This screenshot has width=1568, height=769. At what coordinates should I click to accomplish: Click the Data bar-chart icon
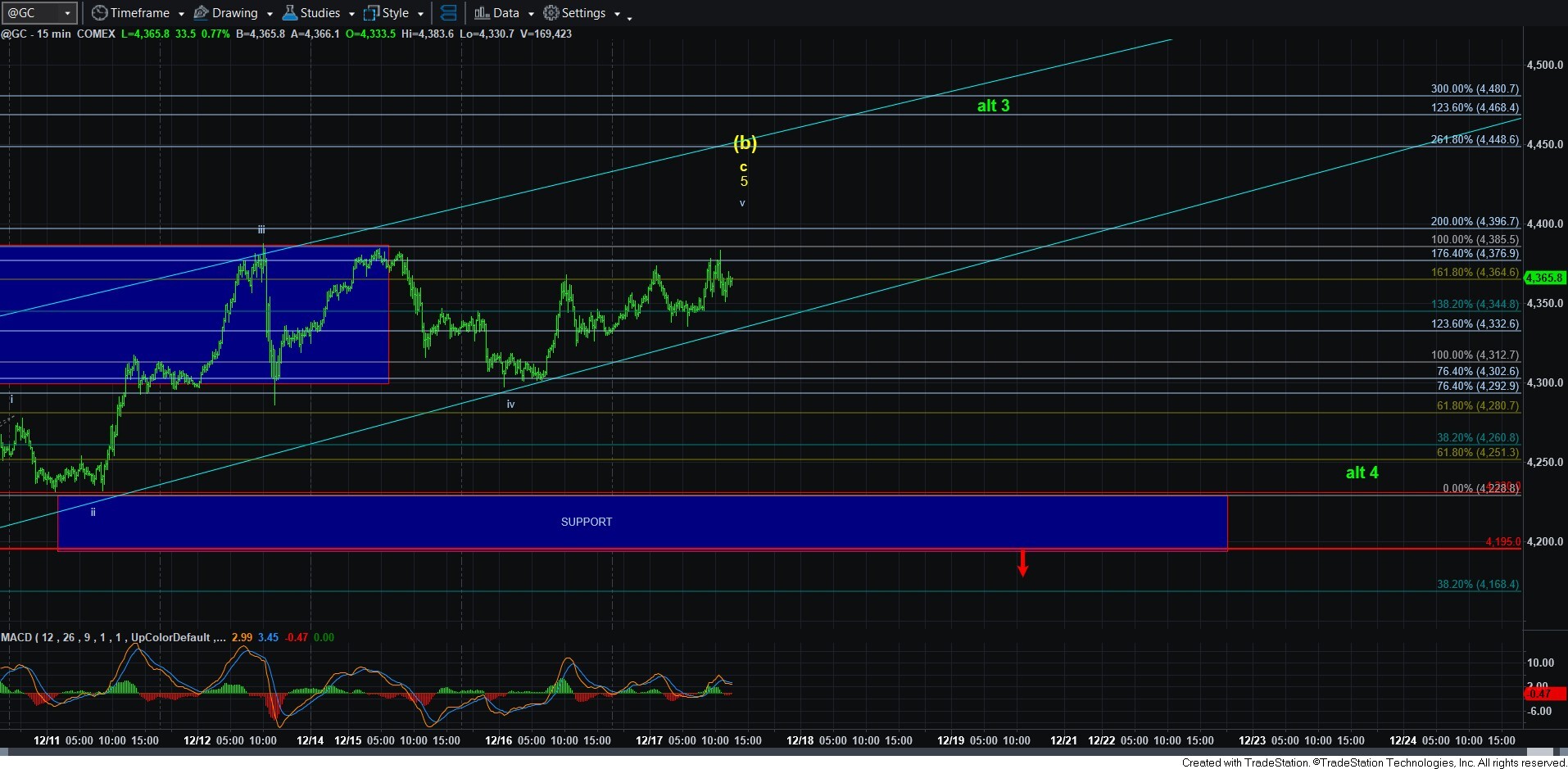tap(482, 13)
